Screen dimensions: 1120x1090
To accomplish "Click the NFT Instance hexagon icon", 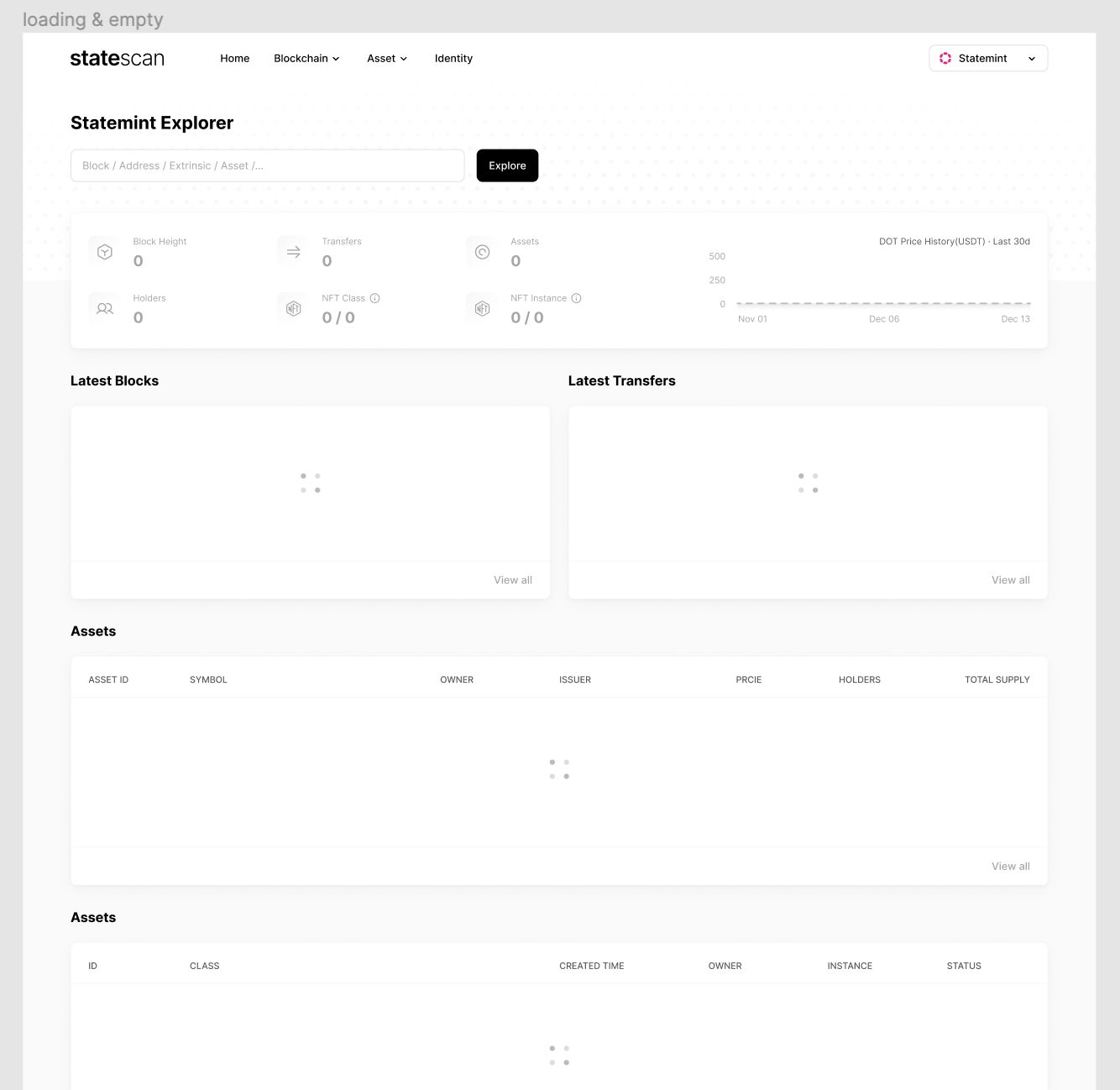I will point(481,307).
